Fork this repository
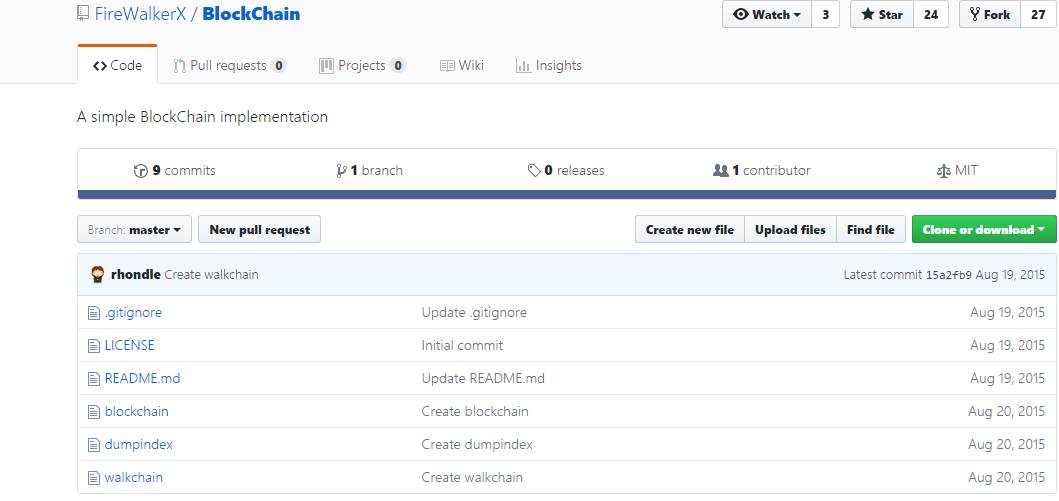1059x501 pixels. (x=990, y=14)
